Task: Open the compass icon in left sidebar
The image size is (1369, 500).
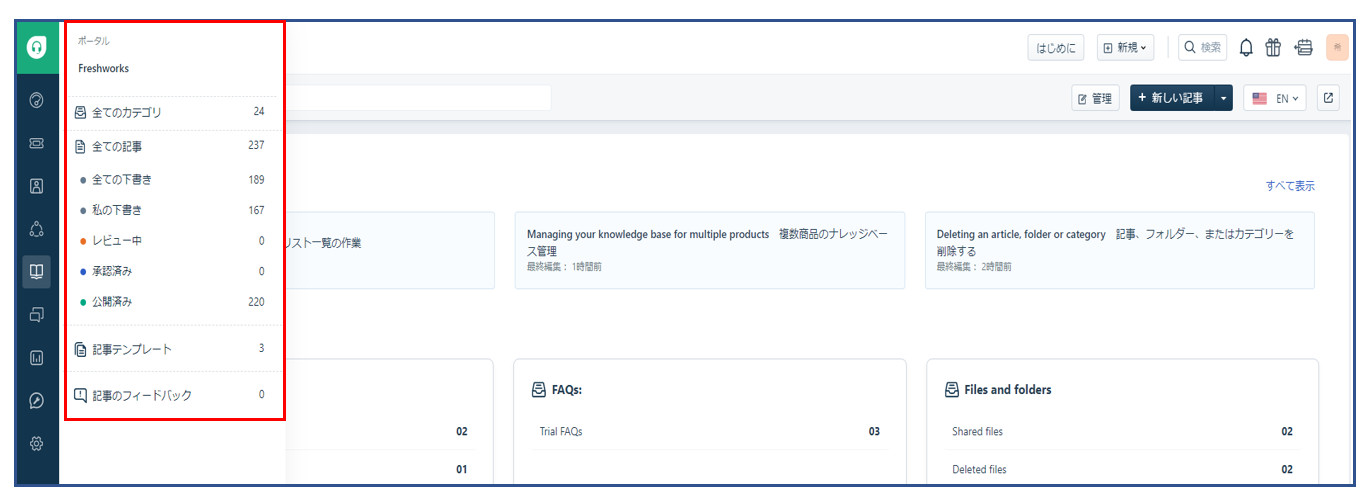Action: tap(37, 400)
